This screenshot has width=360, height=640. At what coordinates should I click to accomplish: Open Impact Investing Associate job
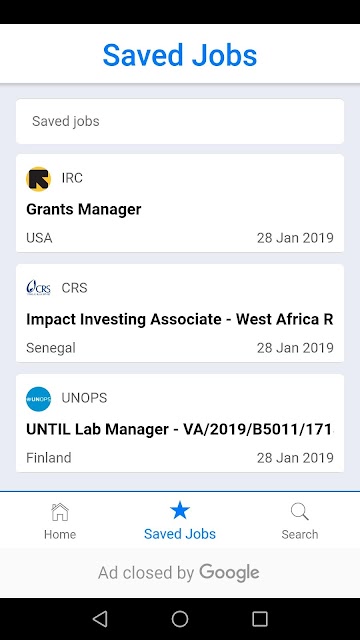pyautogui.click(x=180, y=313)
